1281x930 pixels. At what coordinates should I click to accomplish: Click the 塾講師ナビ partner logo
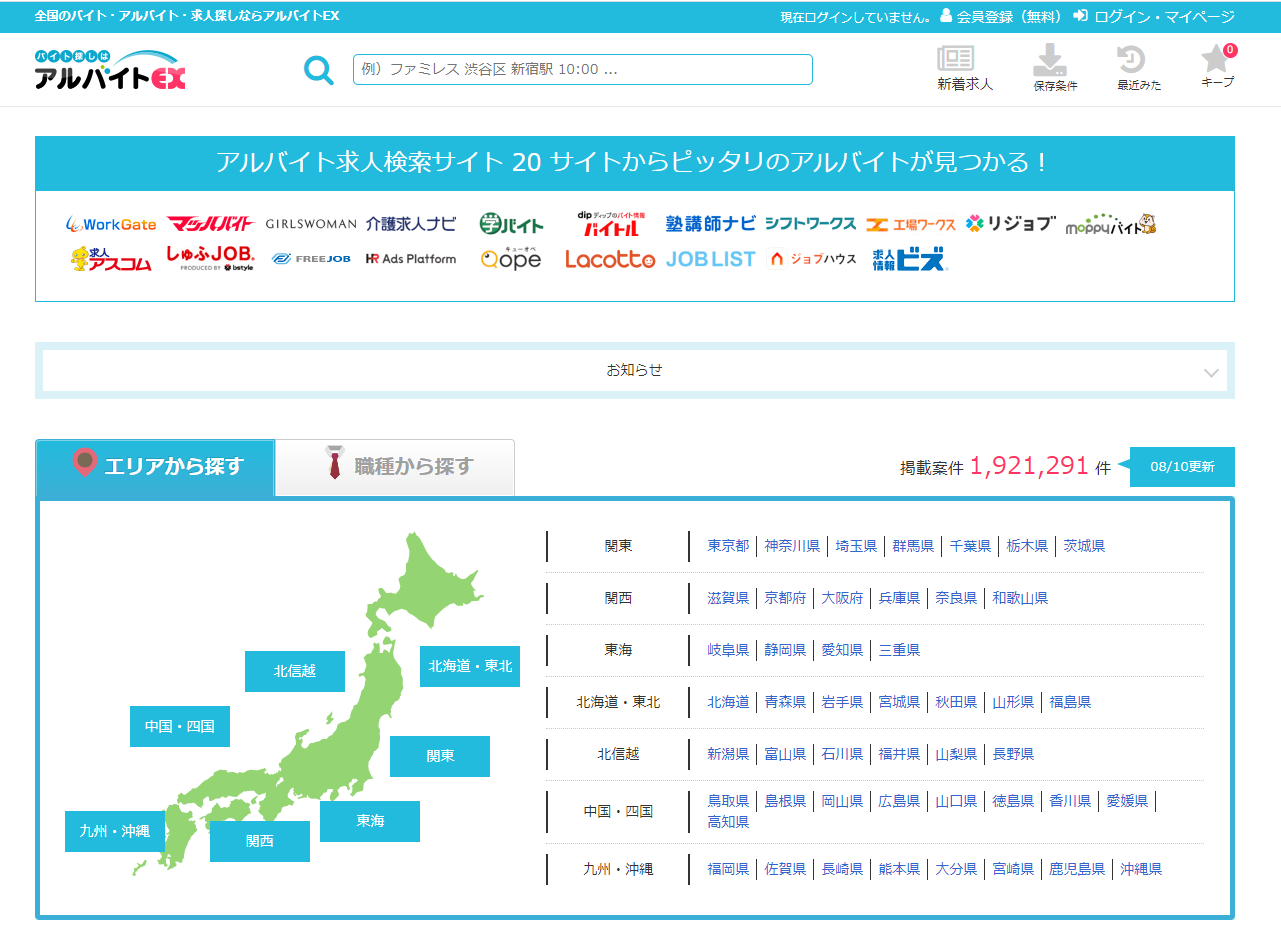711,224
